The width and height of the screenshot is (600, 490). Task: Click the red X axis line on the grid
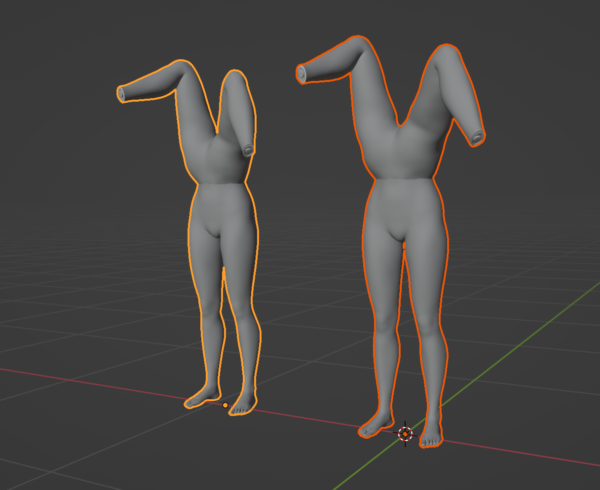pos(100,381)
